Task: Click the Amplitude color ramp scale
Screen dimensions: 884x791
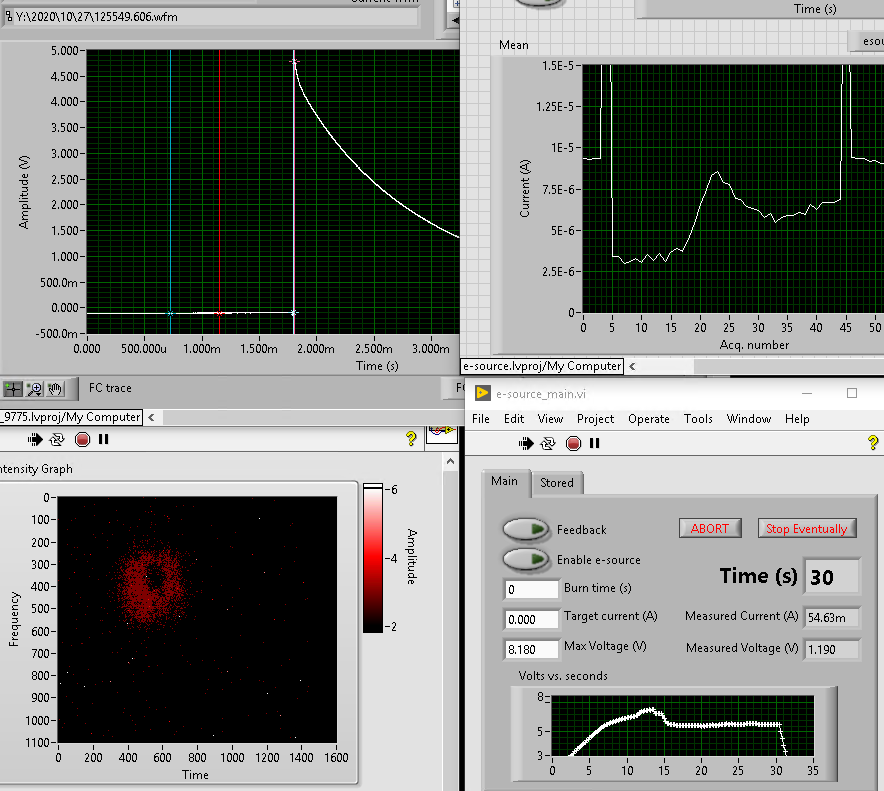Action: coord(372,557)
